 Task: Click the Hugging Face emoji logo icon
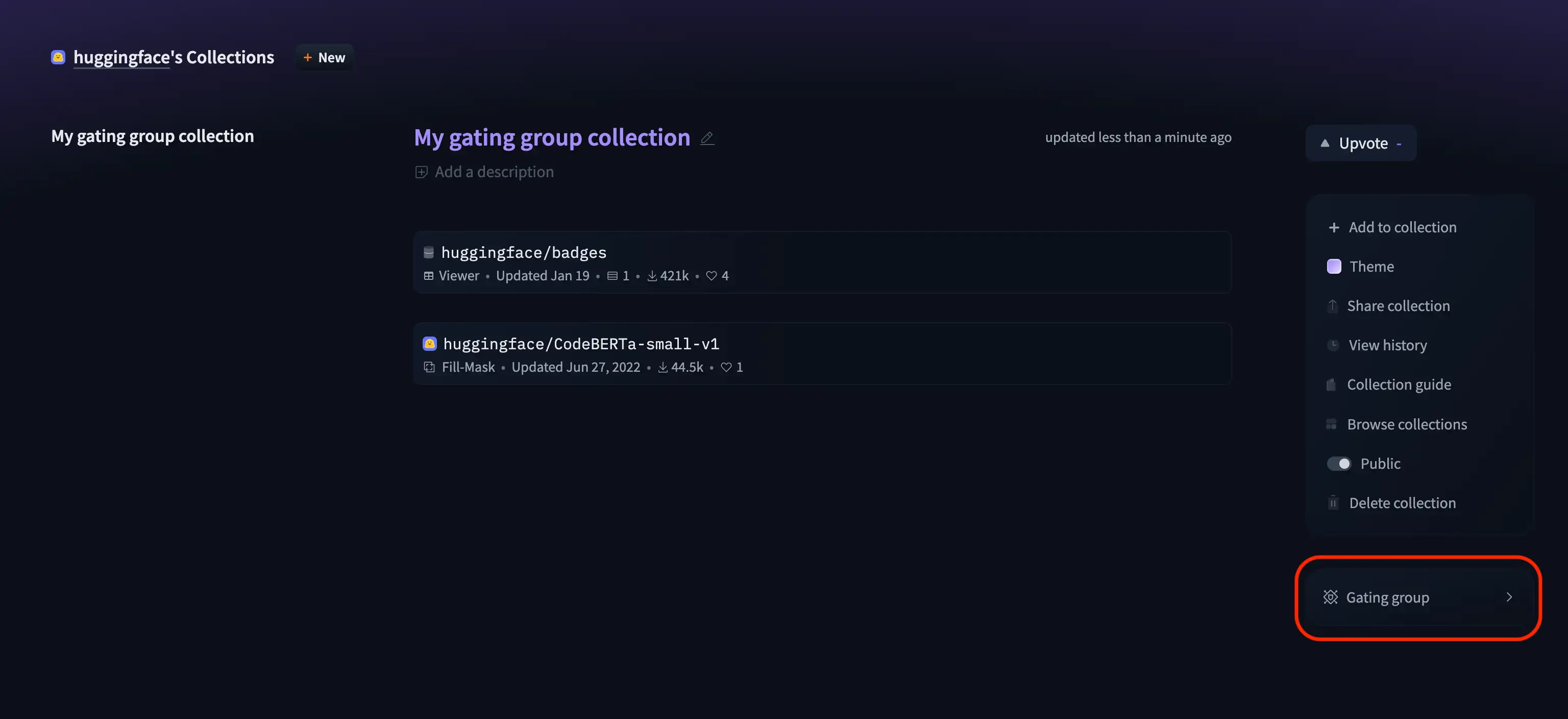58,57
